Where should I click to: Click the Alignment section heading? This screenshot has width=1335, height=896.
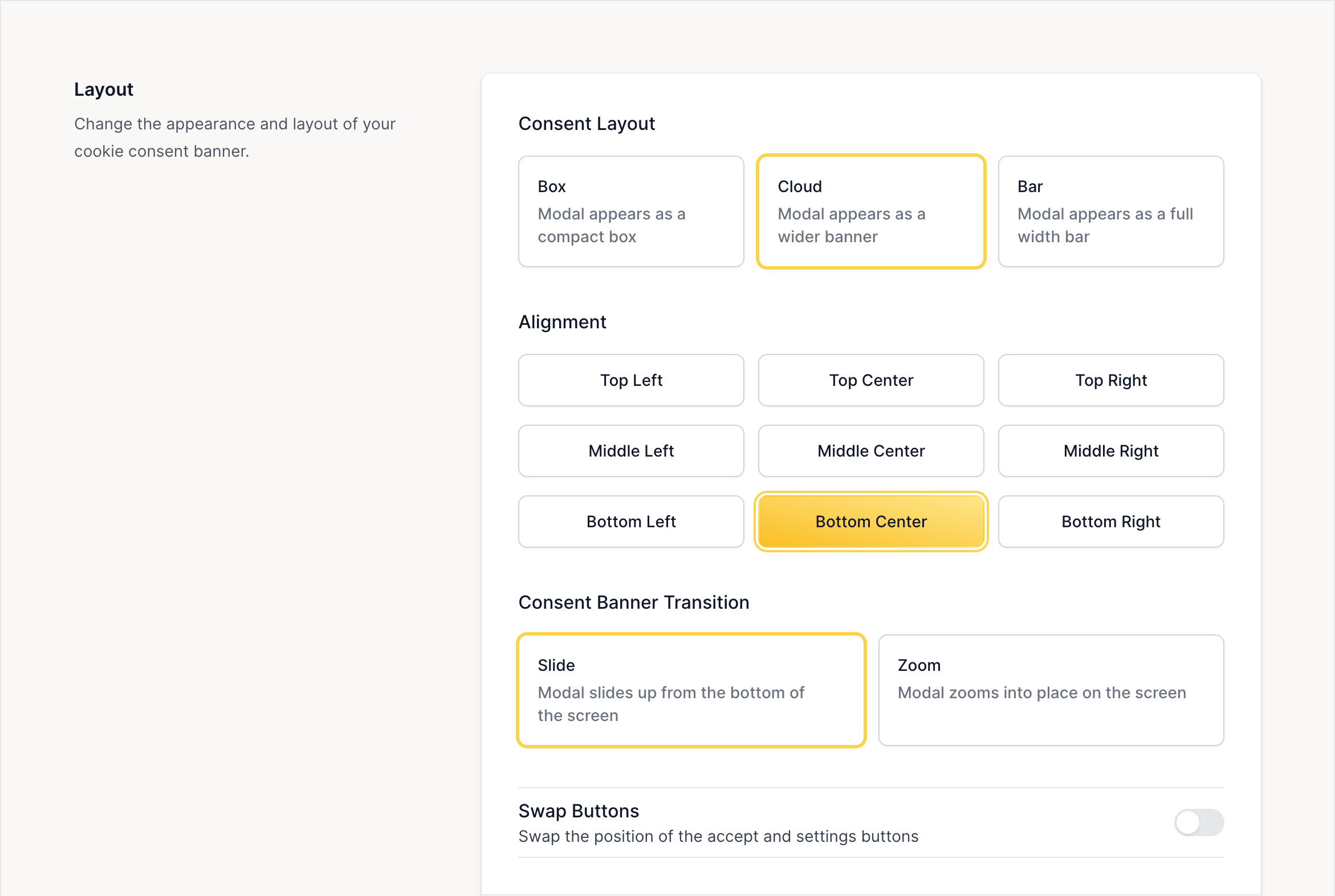tap(562, 322)
